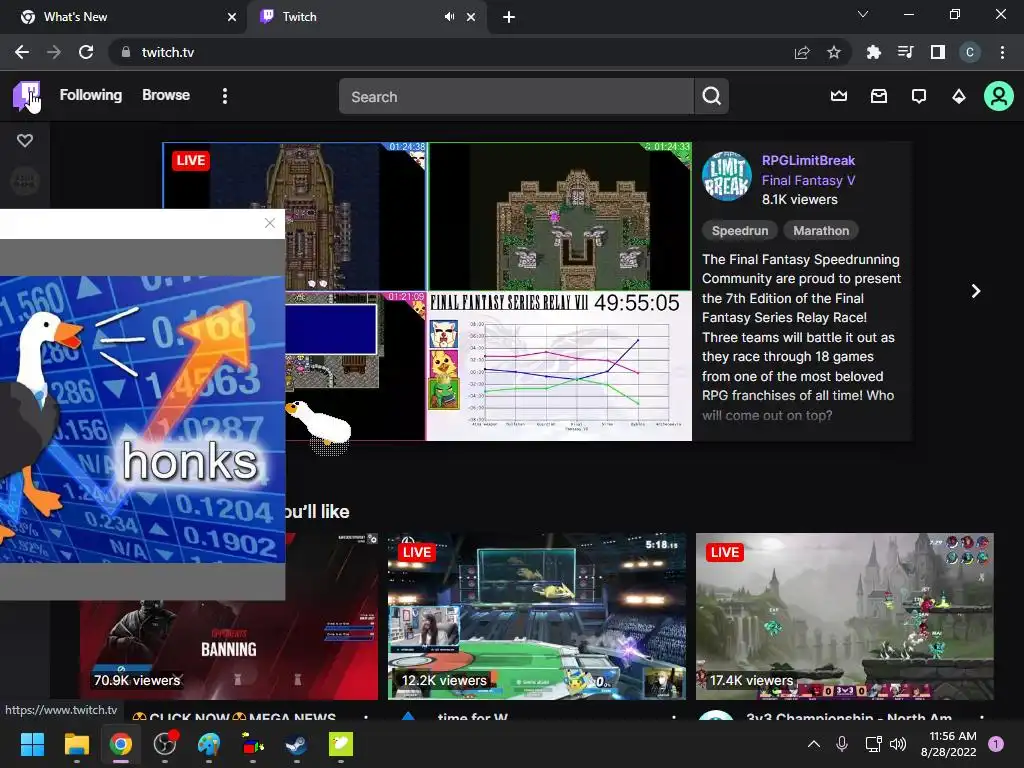Open the followed channel avatar in sidebar
1024x768 pixels.
point(25,181)
